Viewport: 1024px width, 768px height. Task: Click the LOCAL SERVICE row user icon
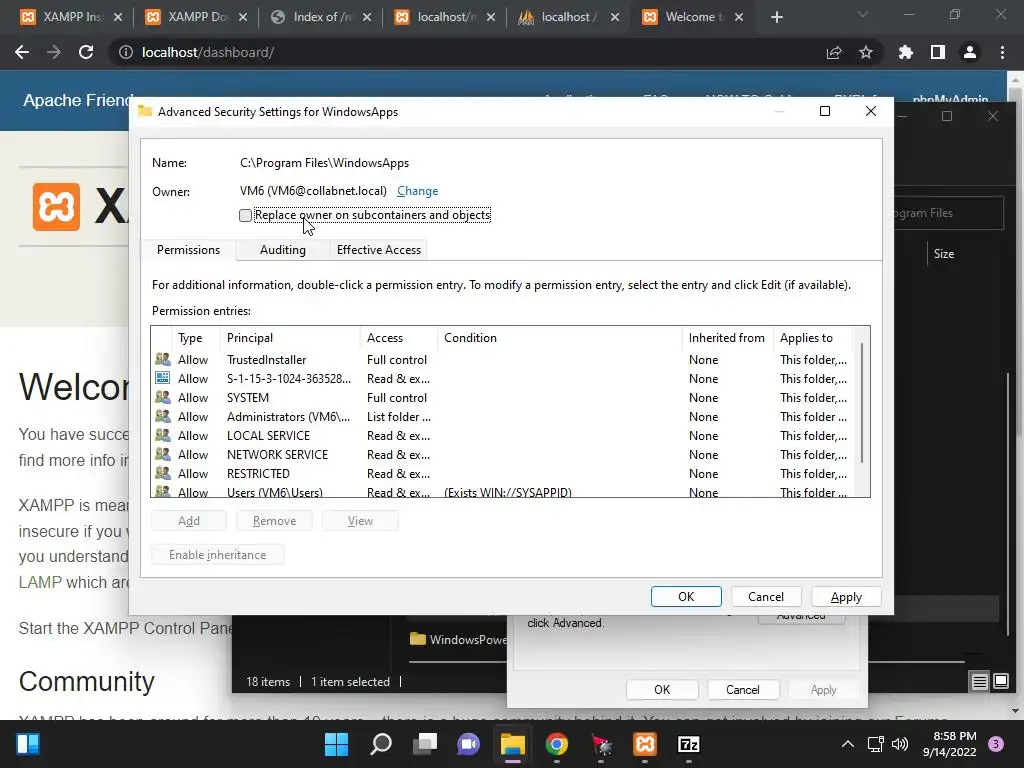(x=163, y=435)
